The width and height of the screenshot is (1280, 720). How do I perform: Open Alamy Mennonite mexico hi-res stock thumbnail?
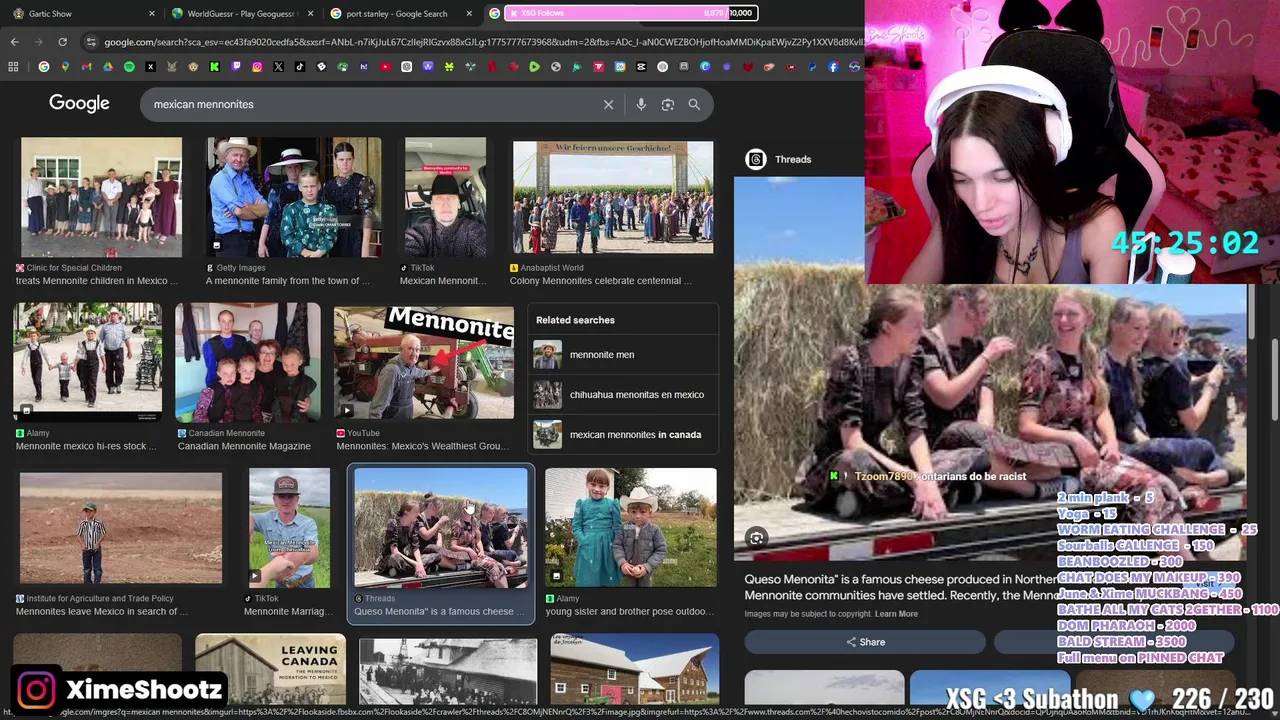click(x=87, y=362)
